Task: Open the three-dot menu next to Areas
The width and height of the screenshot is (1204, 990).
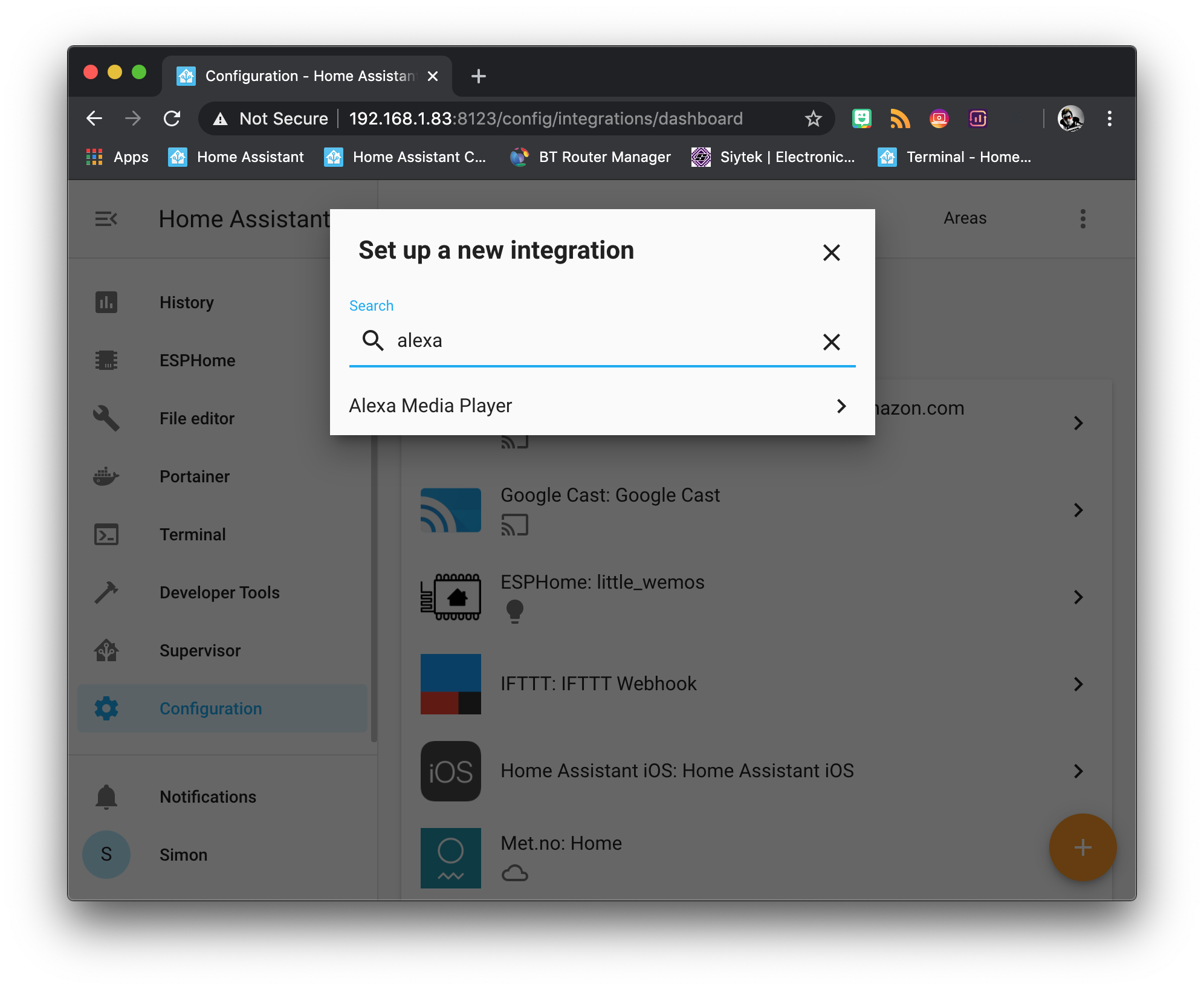Action: pyautogui.click(x=1083, y=218)
